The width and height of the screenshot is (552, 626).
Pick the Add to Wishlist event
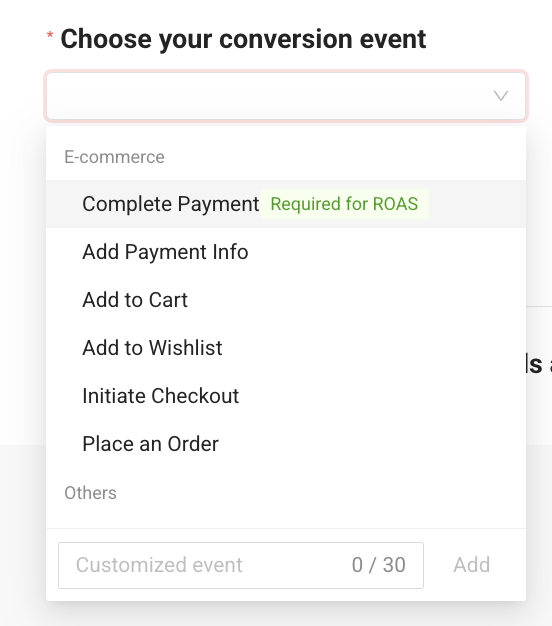tap(286, 348)
